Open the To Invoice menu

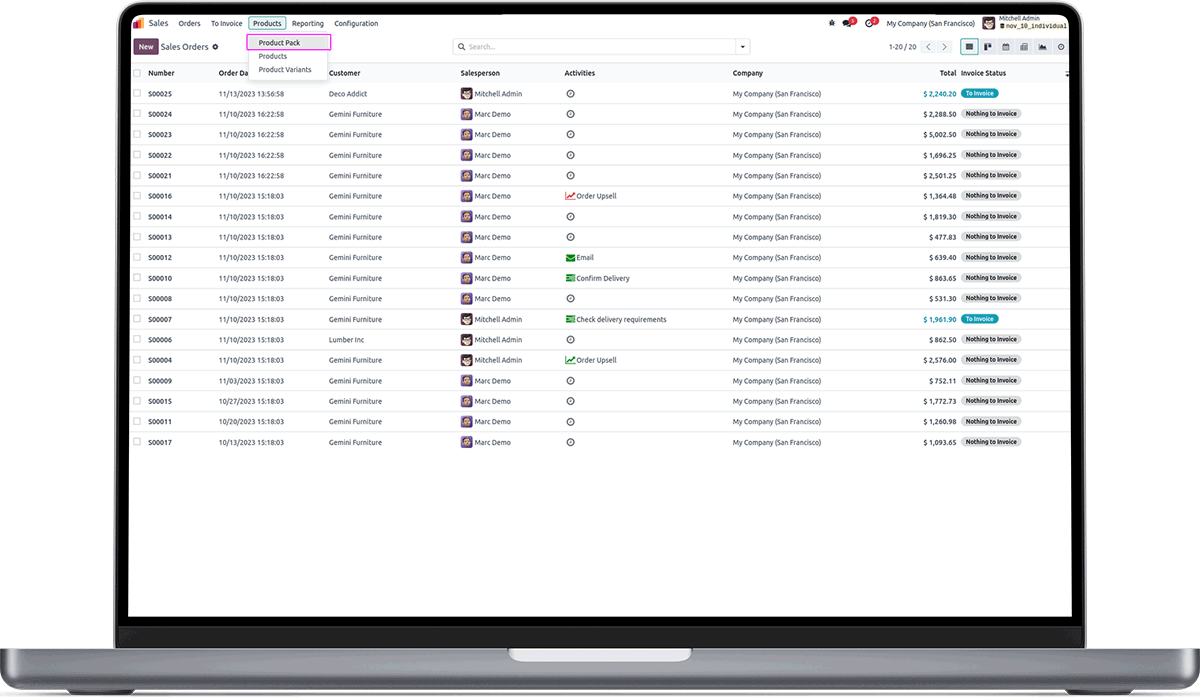pos(226,23)
